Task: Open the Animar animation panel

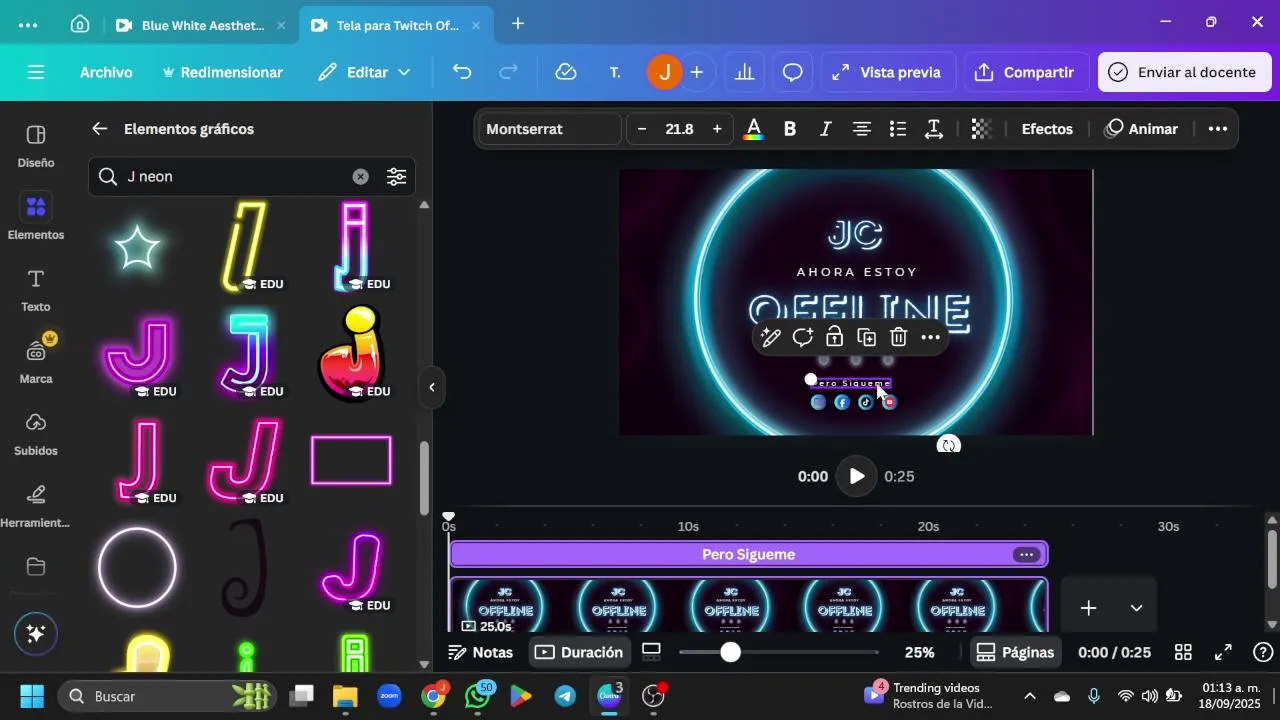Action: coord(1141,129)
